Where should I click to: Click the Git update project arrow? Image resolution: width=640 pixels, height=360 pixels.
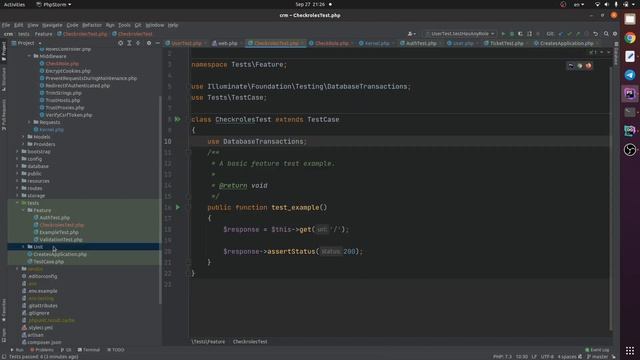(x=561, y=34)
